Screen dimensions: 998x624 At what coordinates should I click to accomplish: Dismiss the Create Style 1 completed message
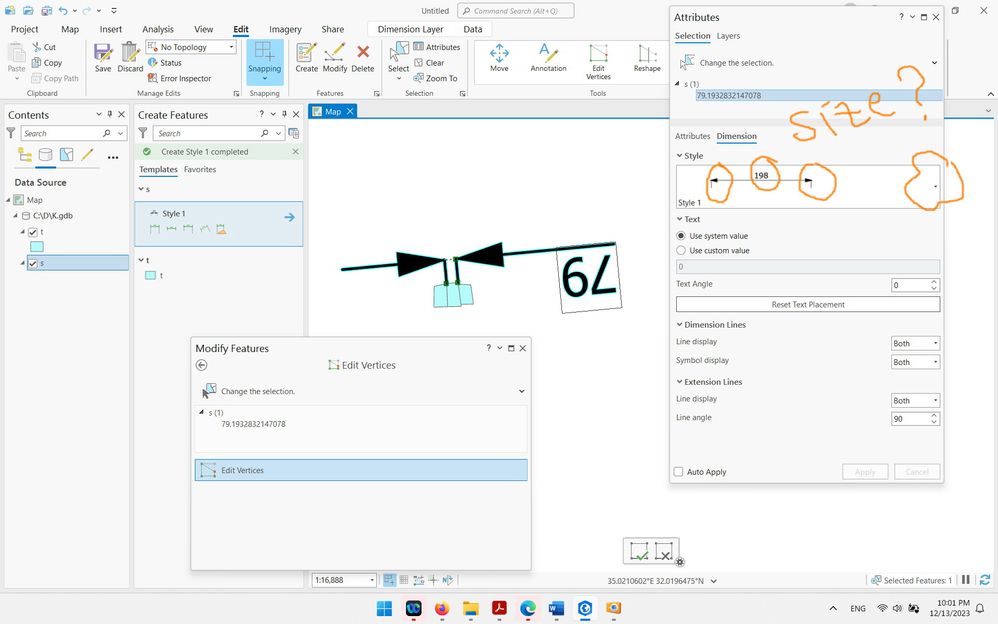click(295, 152)
